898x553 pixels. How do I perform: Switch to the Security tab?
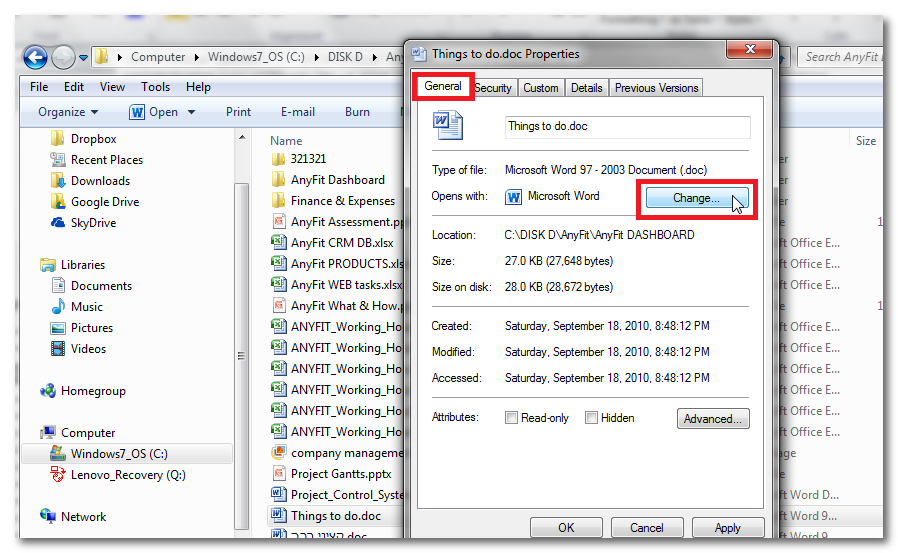[492, 88]
